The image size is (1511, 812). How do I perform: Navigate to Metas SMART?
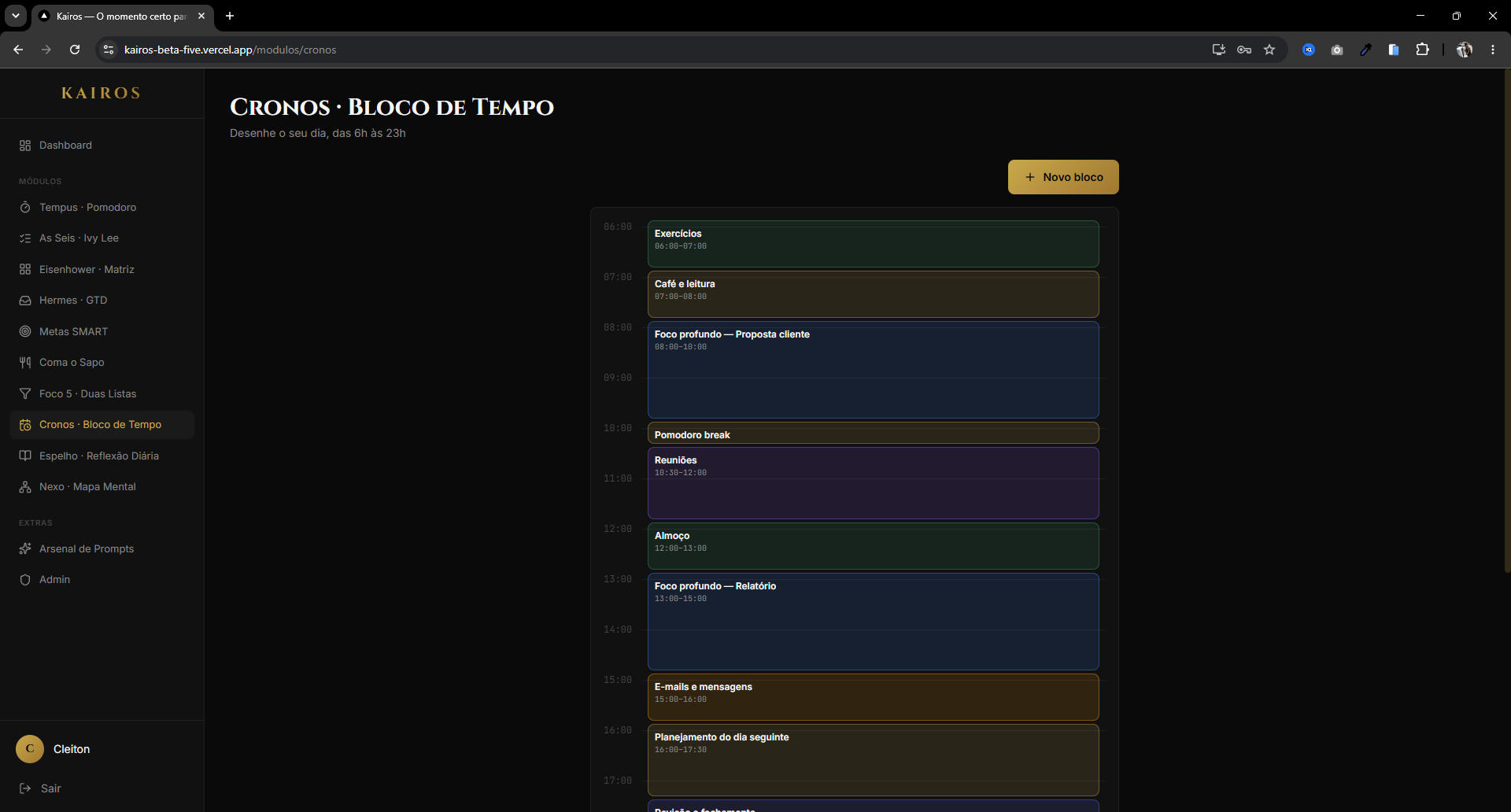tap(102, 332)
